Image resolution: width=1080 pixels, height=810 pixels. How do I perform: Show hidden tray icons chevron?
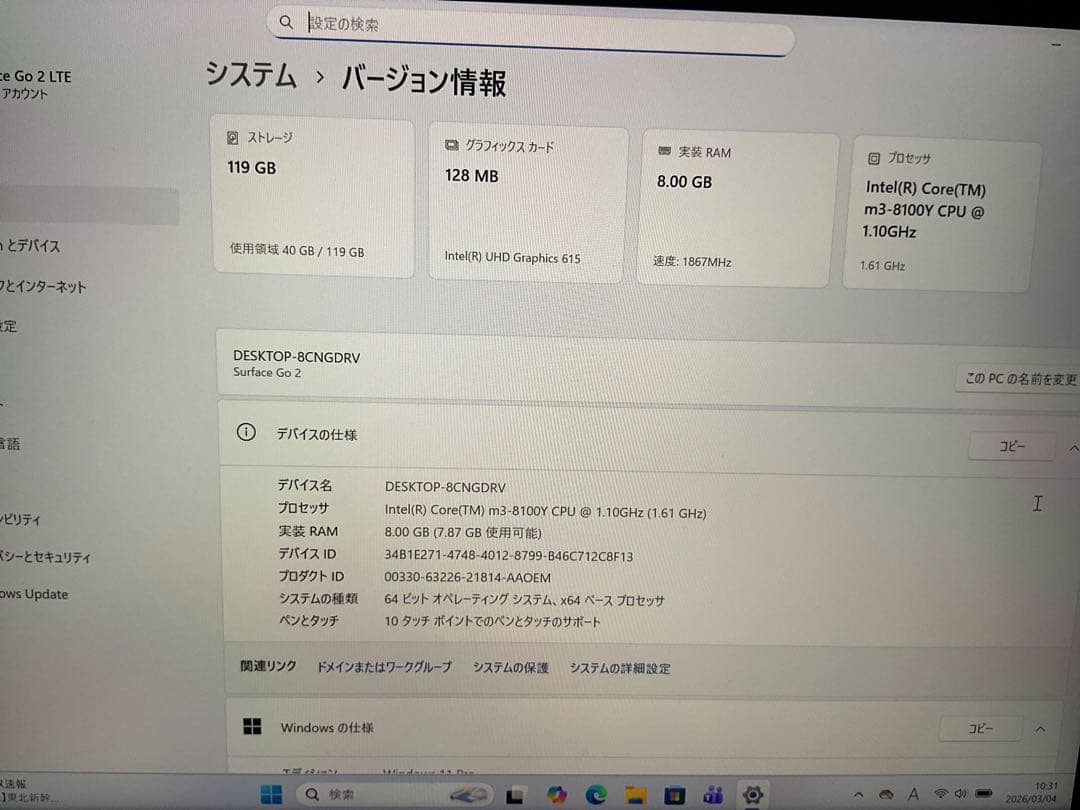[858, 795]
